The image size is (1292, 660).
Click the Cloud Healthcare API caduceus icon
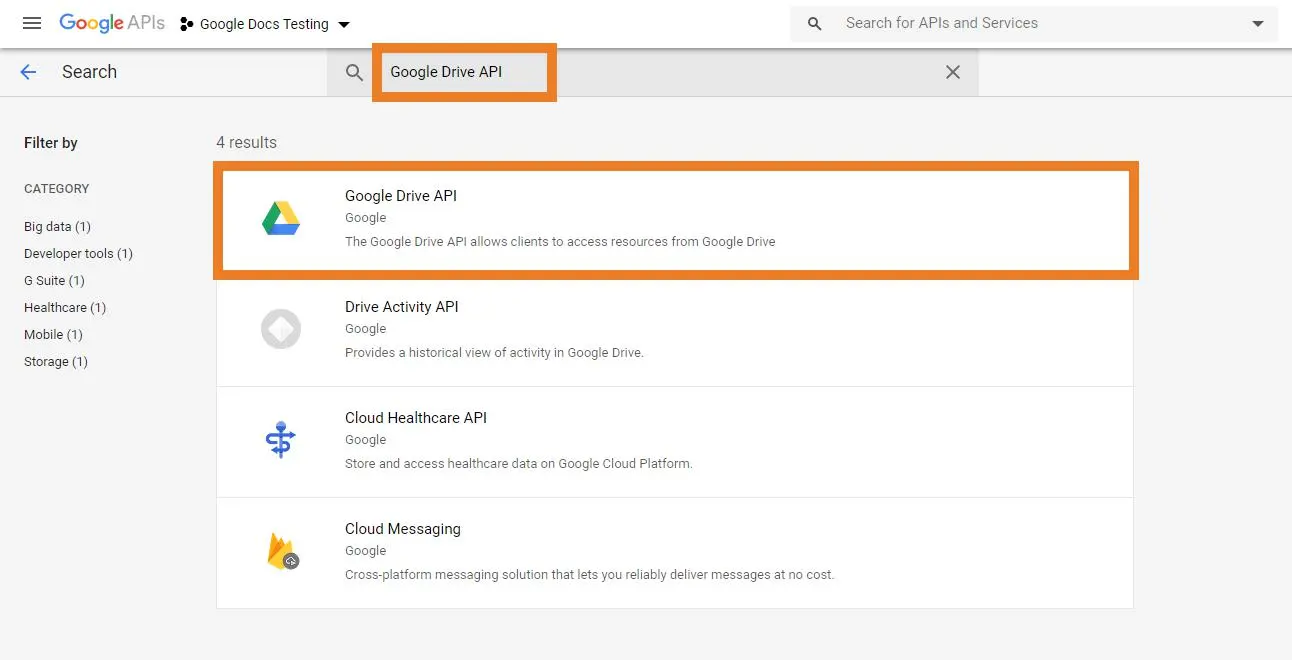click(x=281, y=440)
